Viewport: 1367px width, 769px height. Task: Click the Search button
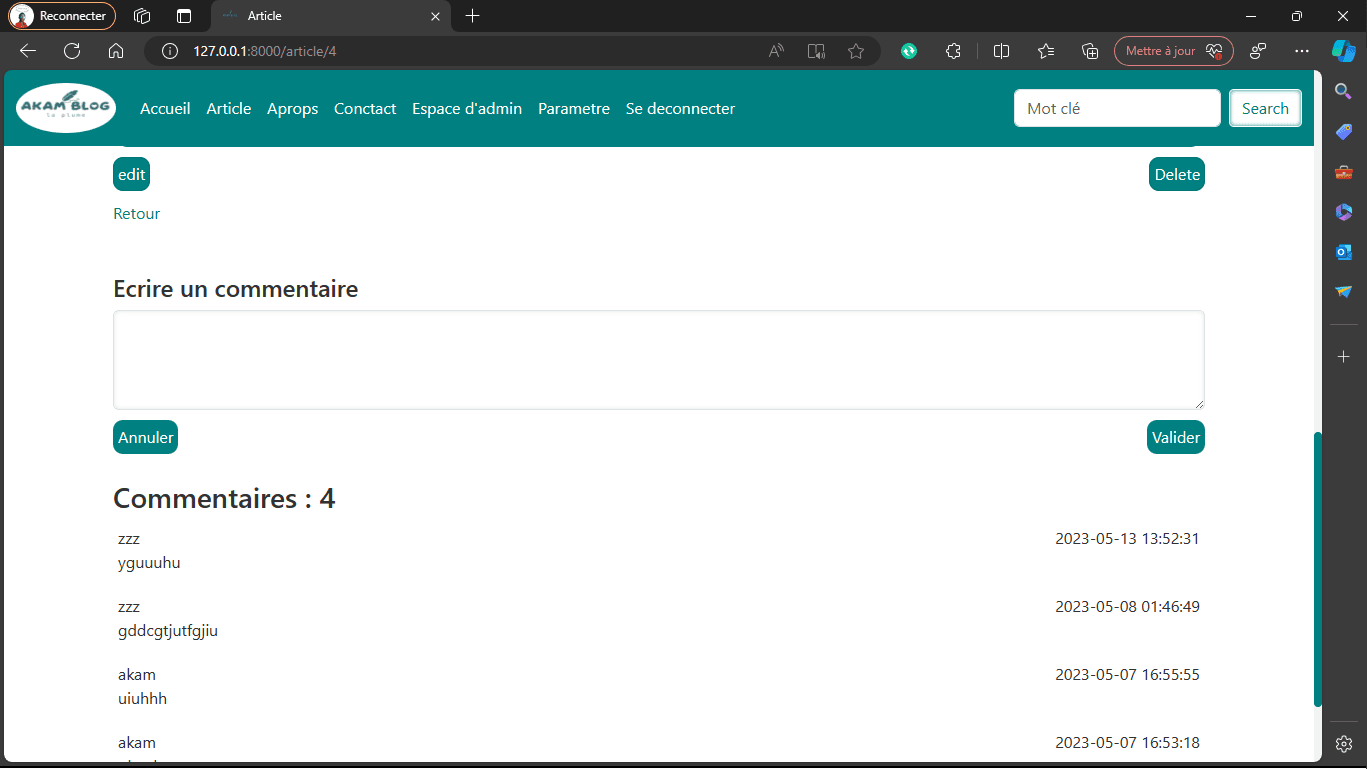pyautogui.click(x=1265, y=109)
